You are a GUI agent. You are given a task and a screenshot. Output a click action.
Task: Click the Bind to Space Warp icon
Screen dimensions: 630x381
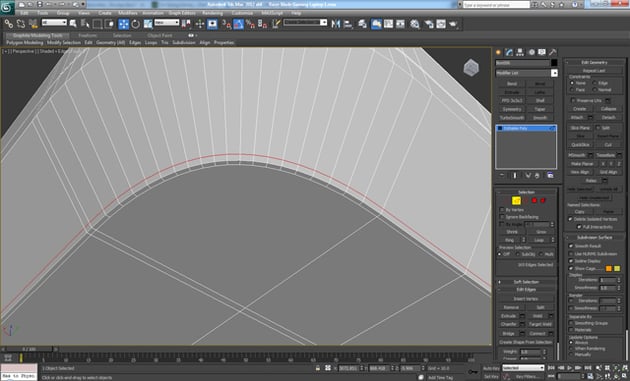(33, 24)
